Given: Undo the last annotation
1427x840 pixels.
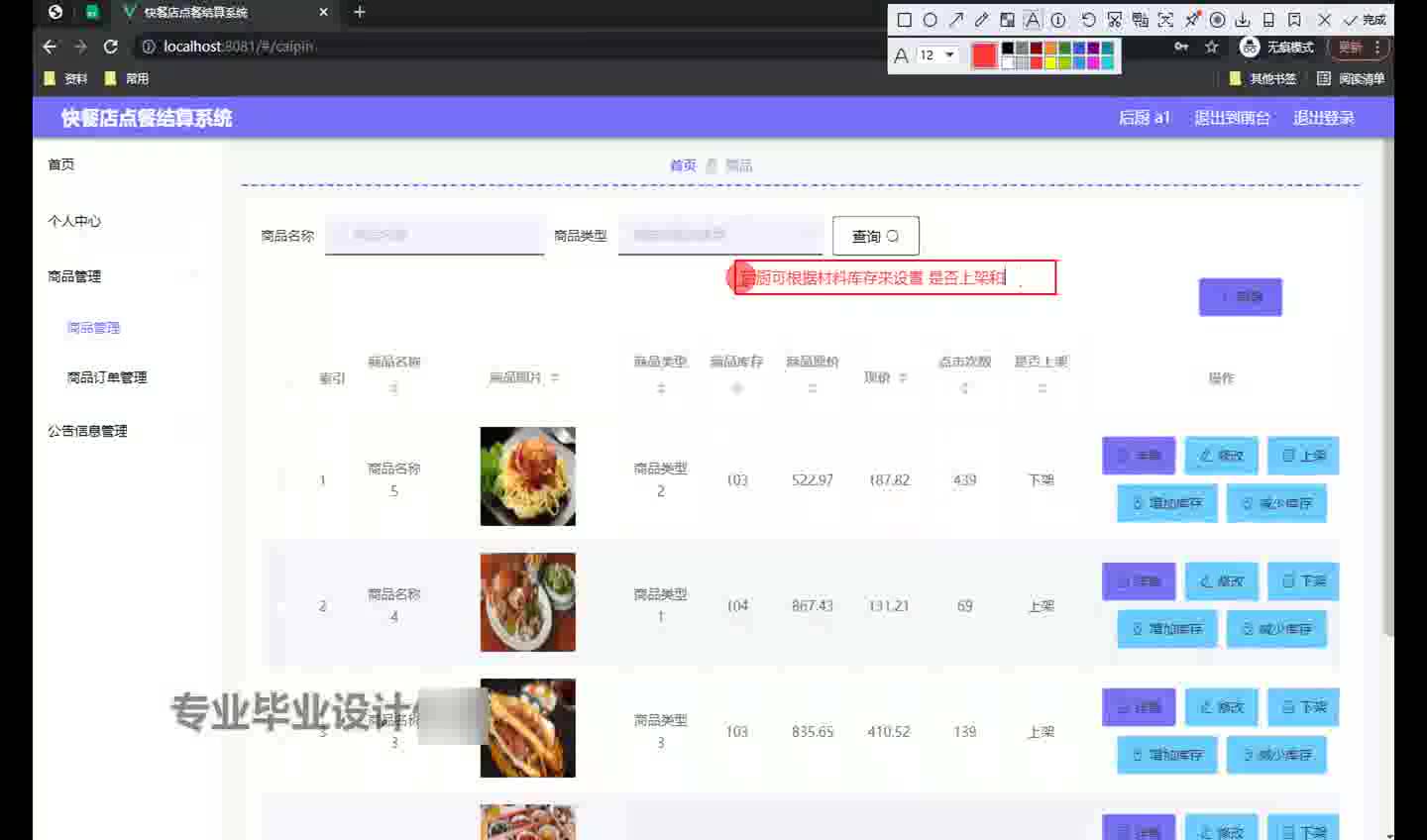Looking at the screenshot, I should (1088, 20).
